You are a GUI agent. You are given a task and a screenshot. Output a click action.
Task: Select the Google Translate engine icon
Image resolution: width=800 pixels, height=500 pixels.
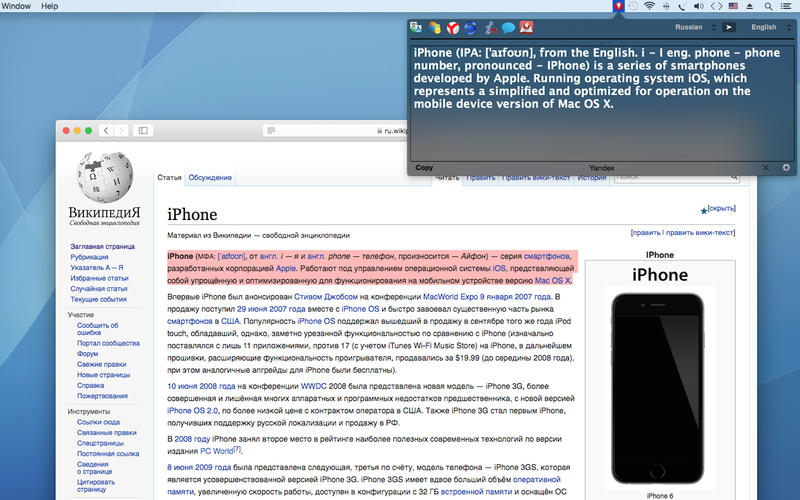[x=416, y=27]
